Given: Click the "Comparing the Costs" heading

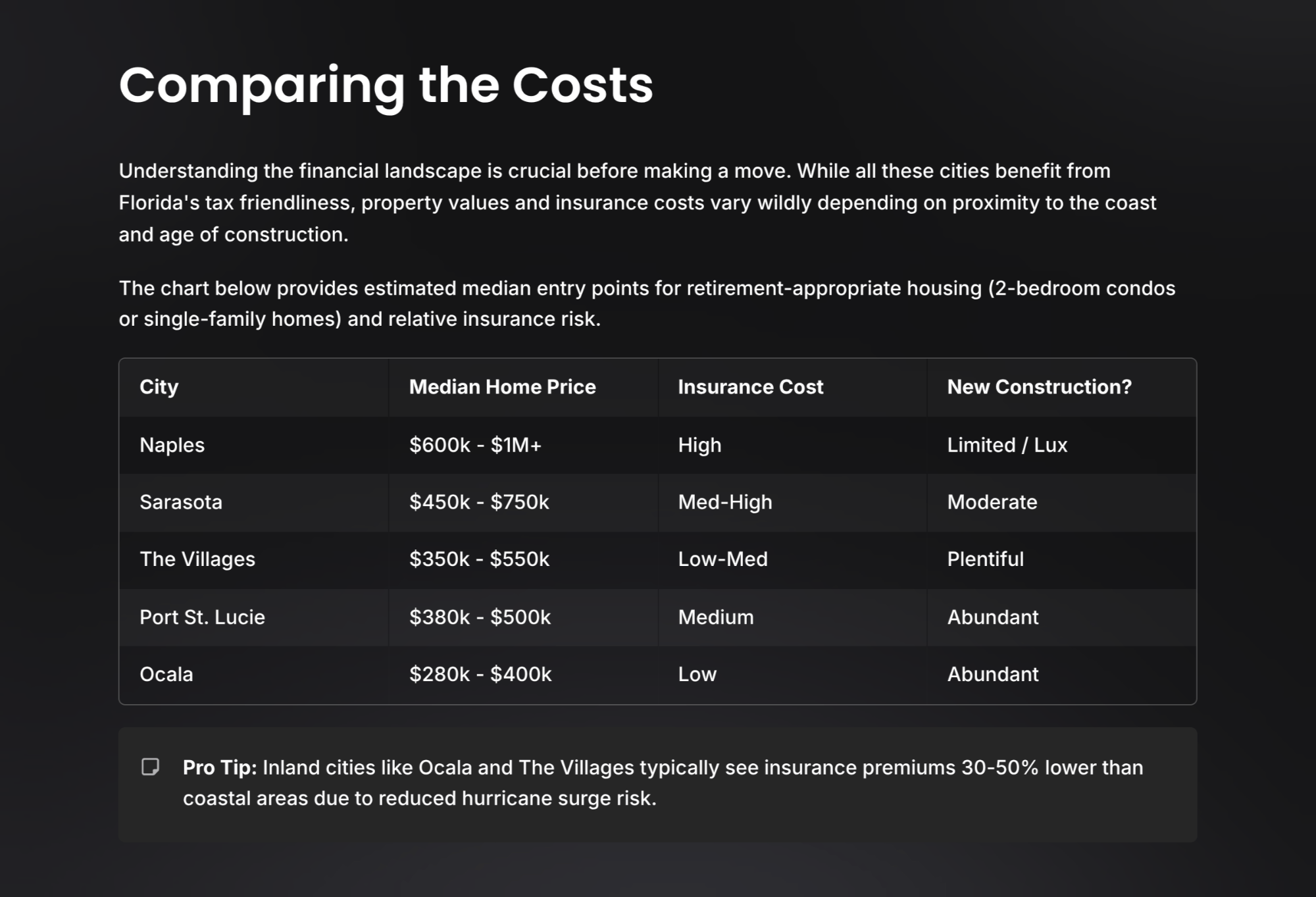Looking at the screenshot, I should pos(386,85).
